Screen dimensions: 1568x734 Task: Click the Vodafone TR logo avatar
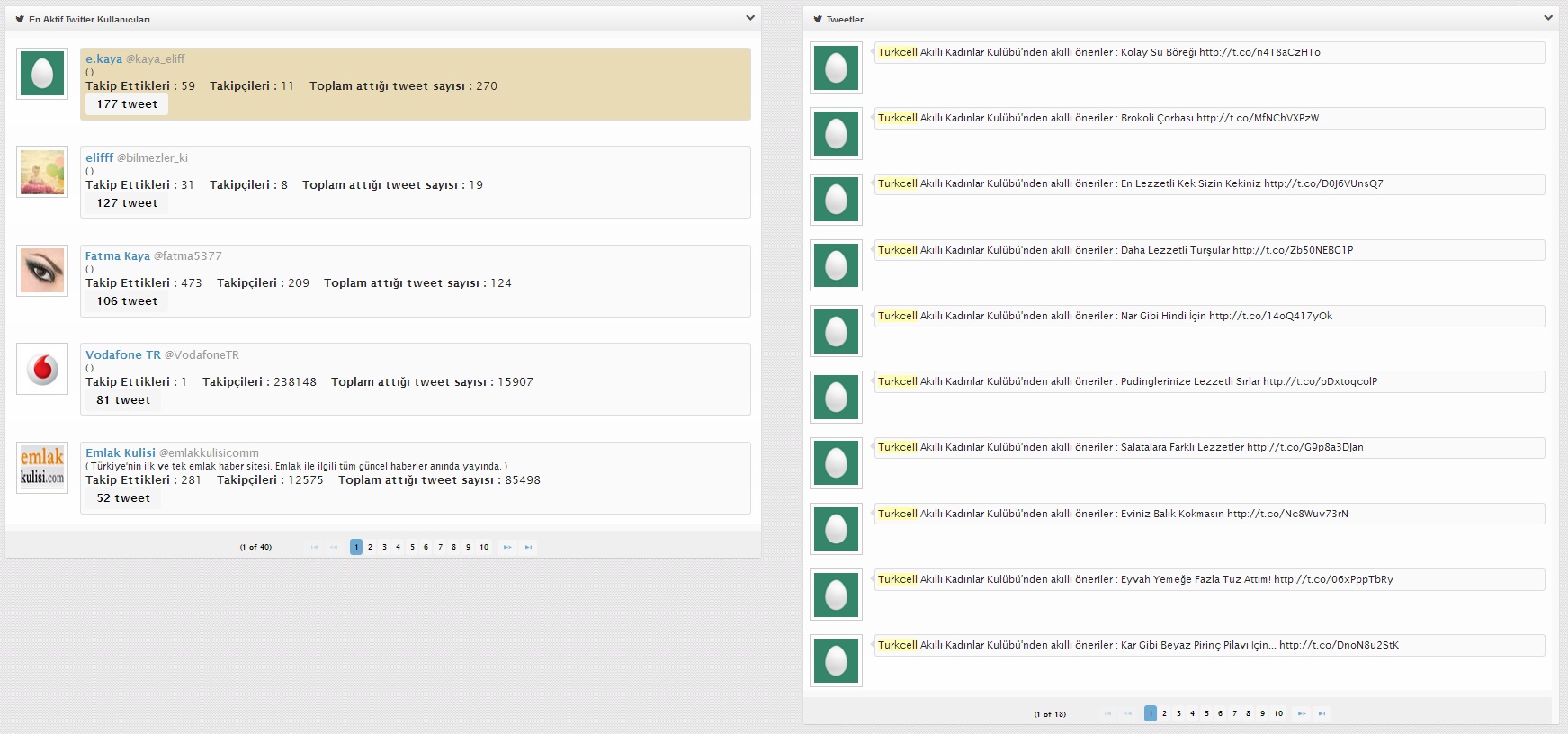coord(42,369)
